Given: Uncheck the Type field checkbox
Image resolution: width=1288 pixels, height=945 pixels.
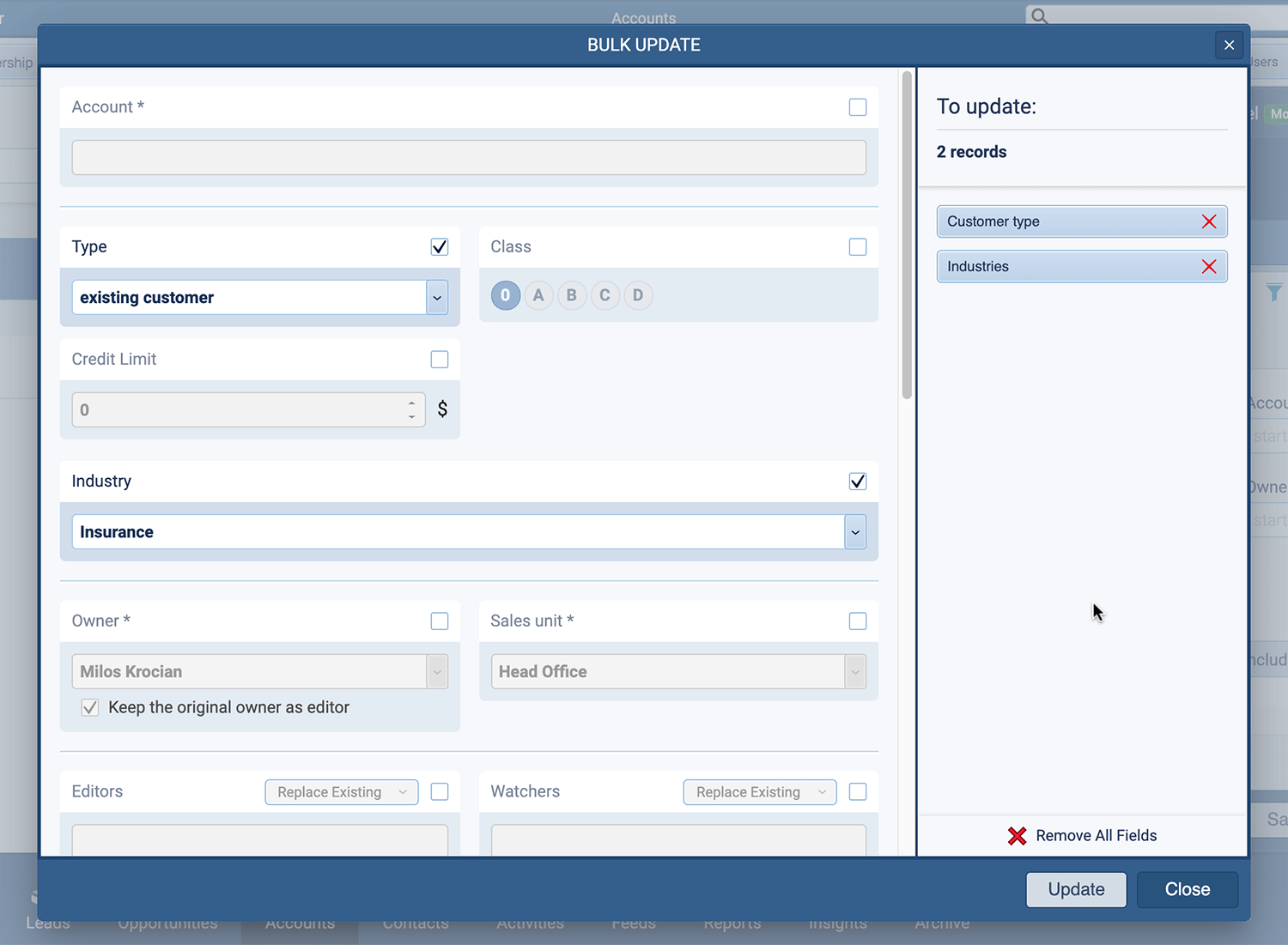Looking at the screenshot, I should click(x=439, y=246).
